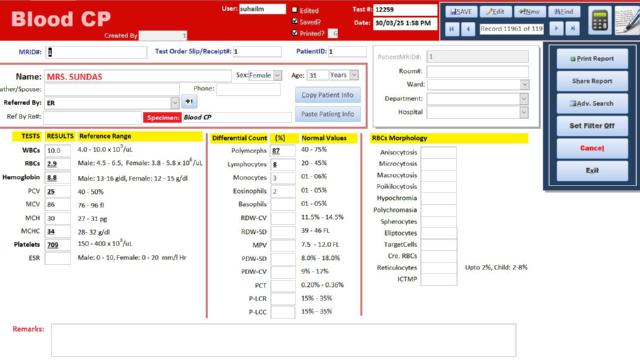Open the Referred By dropdown
640x360 pixels.
coord(175,103)
